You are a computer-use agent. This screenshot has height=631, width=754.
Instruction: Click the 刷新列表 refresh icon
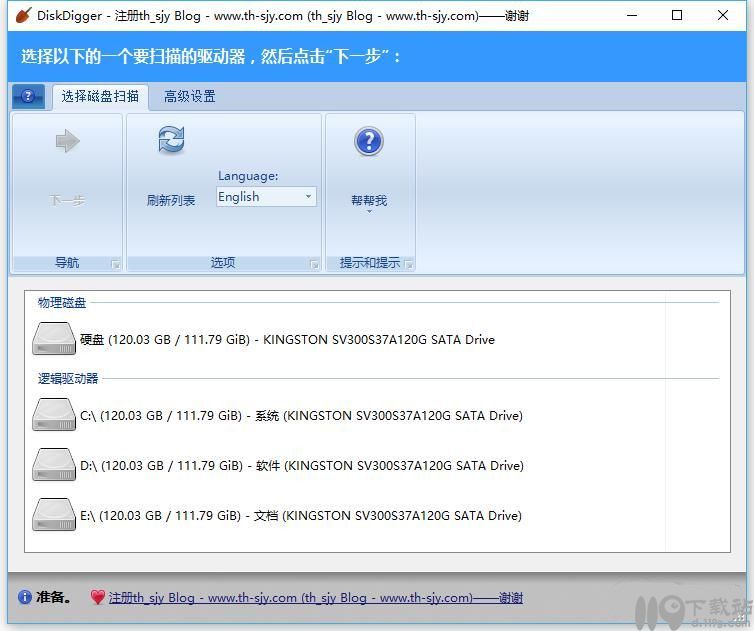(171, 139)
